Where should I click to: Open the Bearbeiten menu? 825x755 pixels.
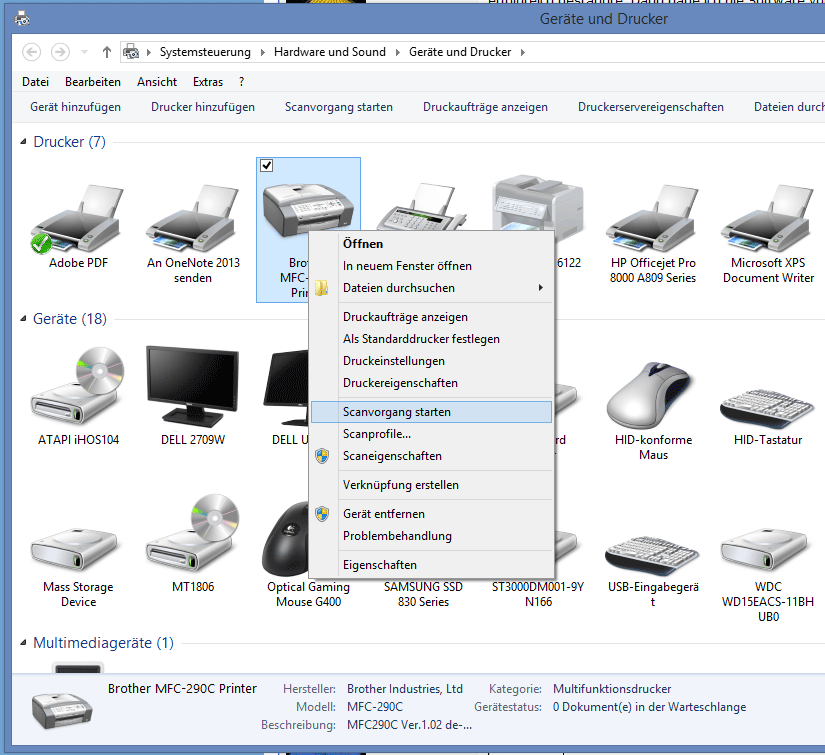click(93, 82)
